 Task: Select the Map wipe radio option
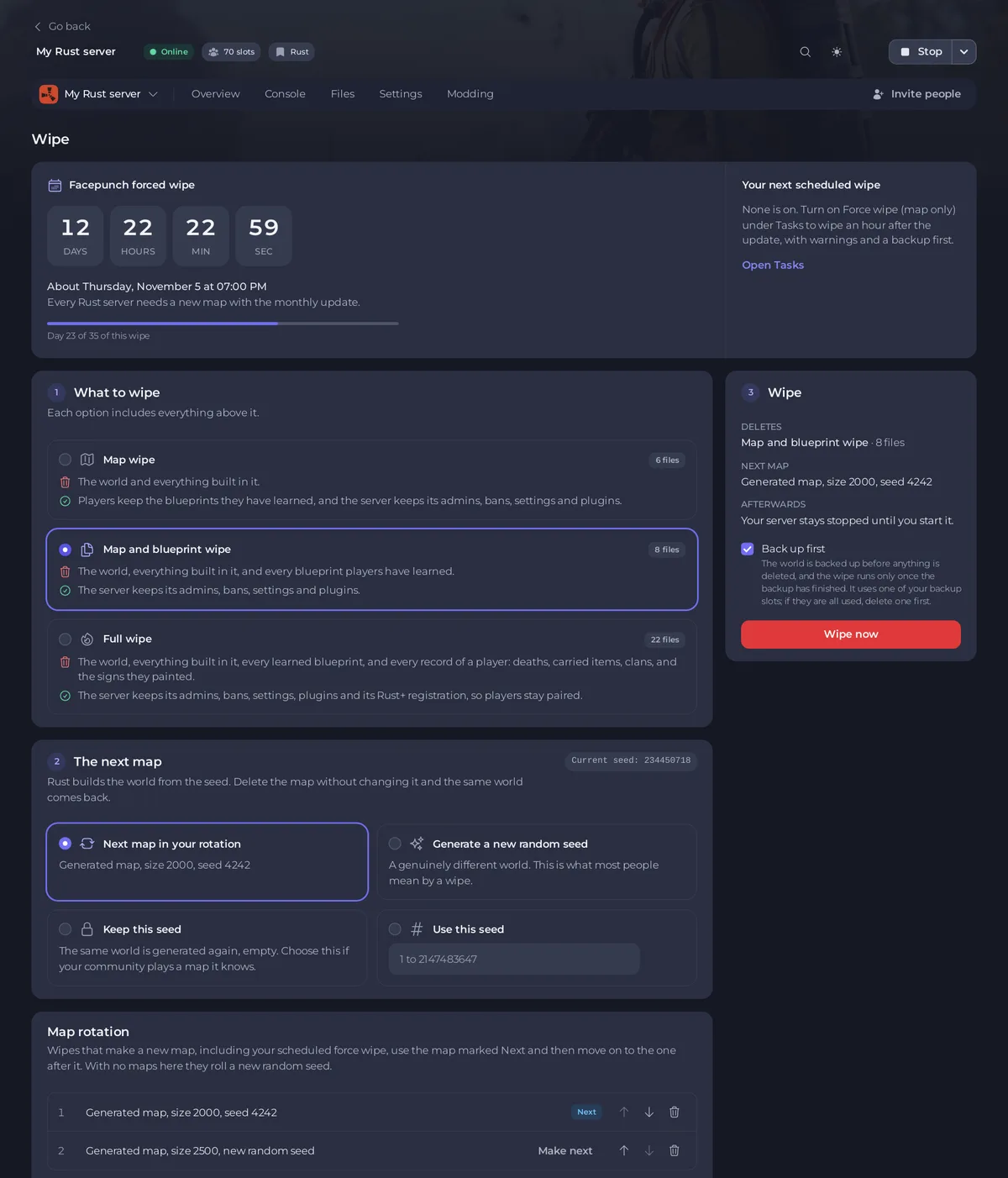pos(65,460)
